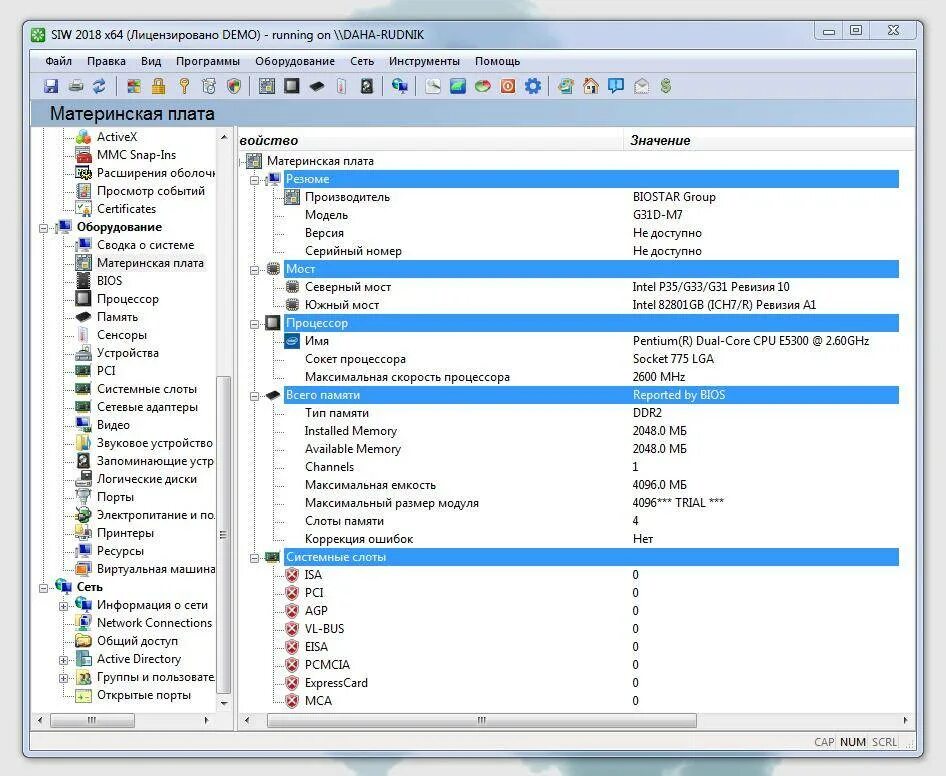The height and width of the screenshot is (776, 946).
Task: Click the left tree scroll-up arrow
Action: click(224, 138)
